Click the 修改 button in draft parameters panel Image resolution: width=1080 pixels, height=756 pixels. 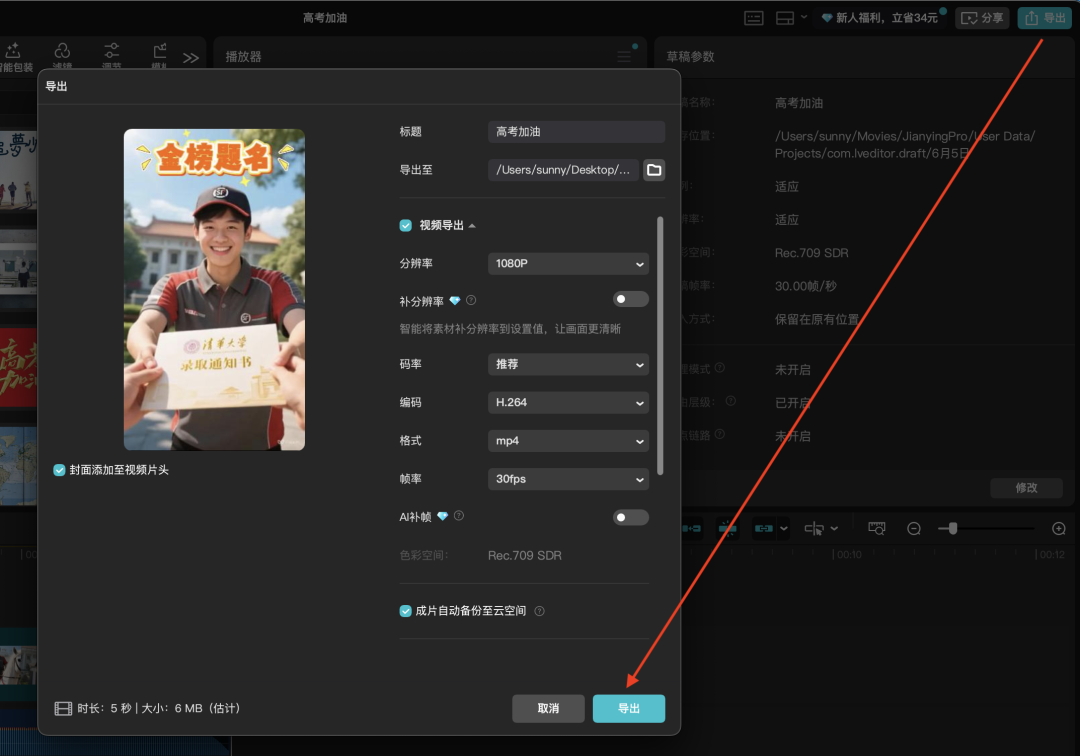[1026, 487]
